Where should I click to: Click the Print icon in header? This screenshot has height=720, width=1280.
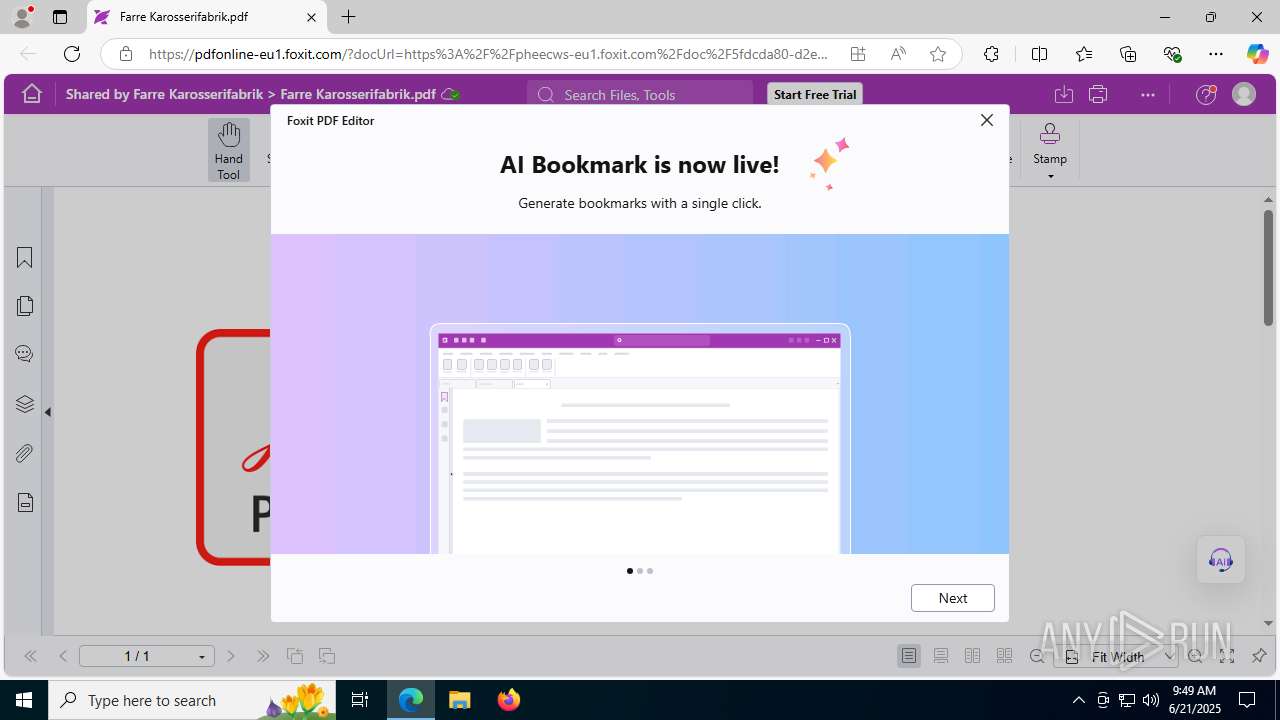click(x=1098, y=94)
